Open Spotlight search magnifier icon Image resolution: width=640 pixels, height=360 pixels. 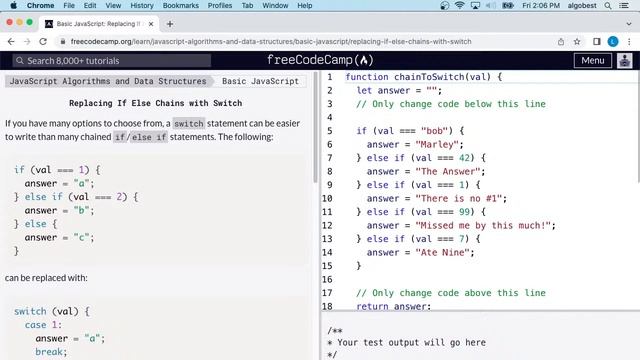tap(608, 5)
